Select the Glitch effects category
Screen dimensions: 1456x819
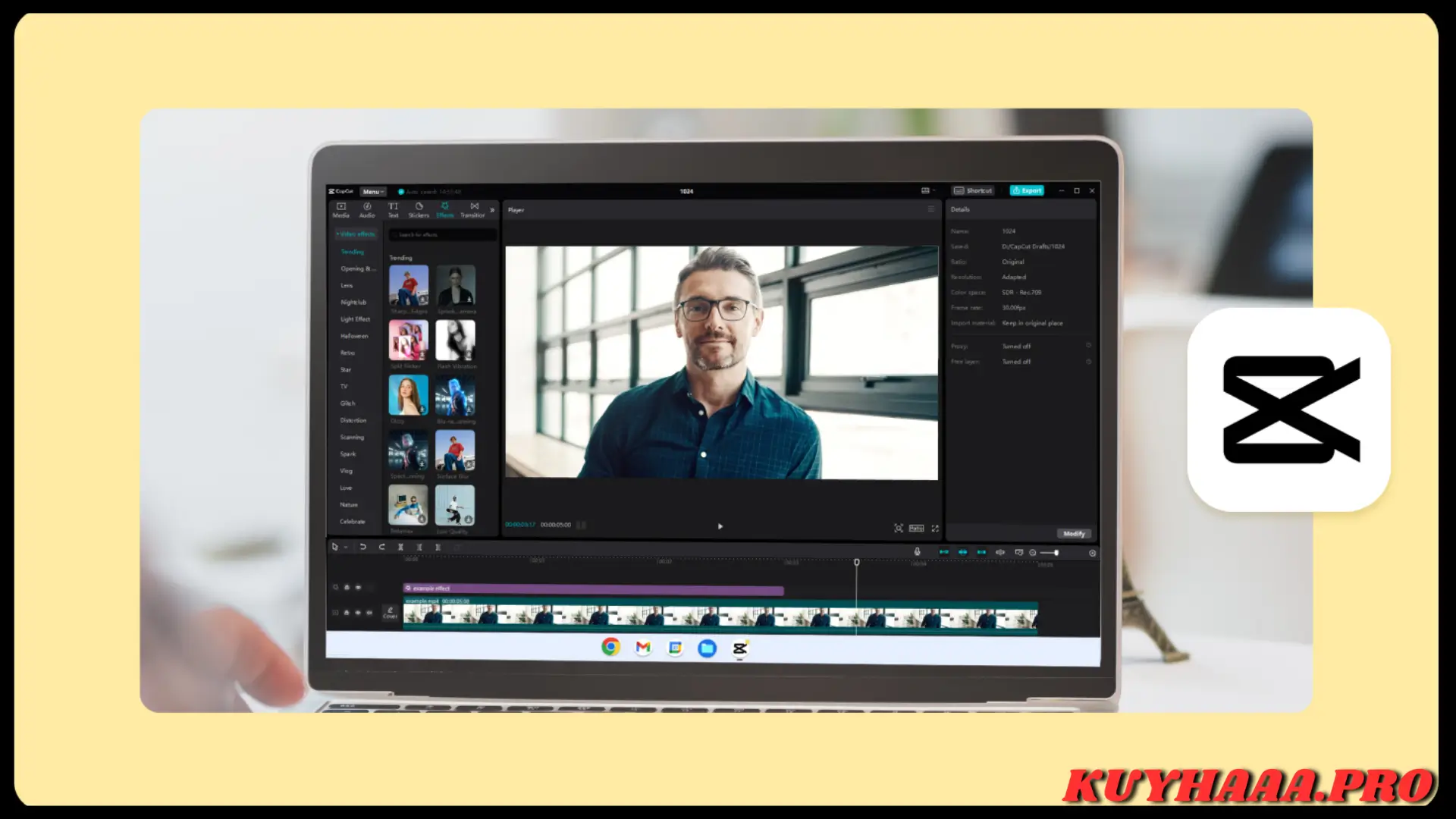[347, 403]
